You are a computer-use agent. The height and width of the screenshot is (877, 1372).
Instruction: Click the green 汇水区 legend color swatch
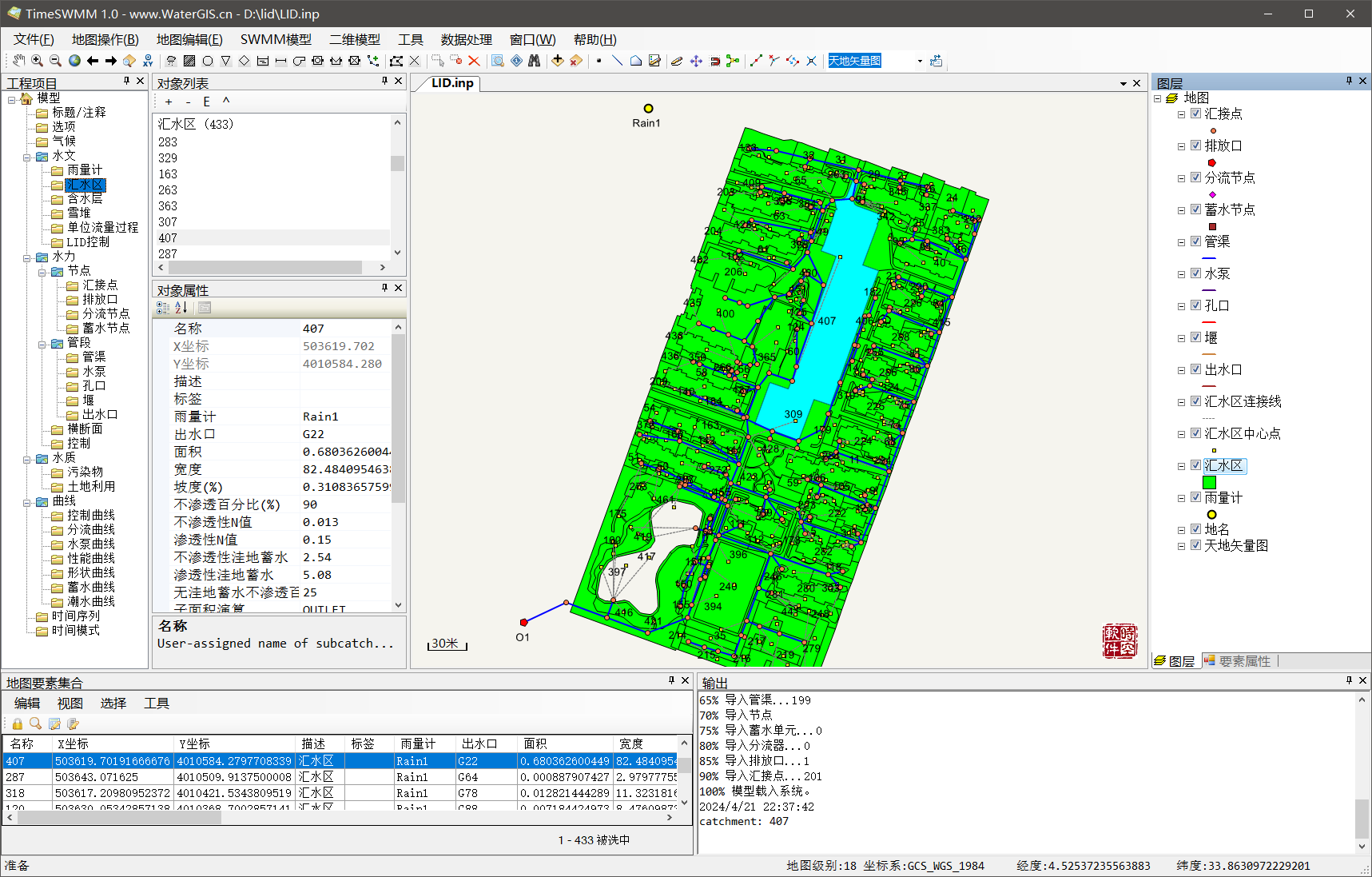pos(1209,482)
